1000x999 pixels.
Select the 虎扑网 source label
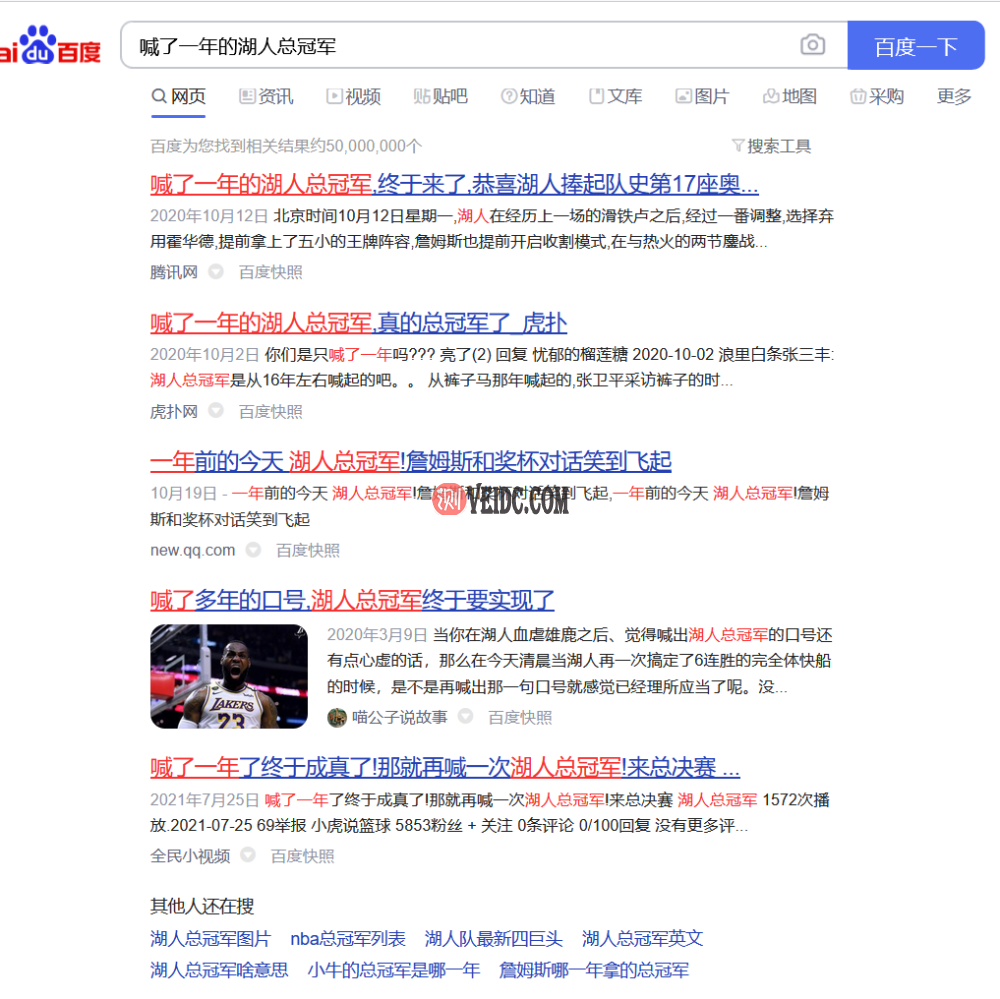(173, 410)
